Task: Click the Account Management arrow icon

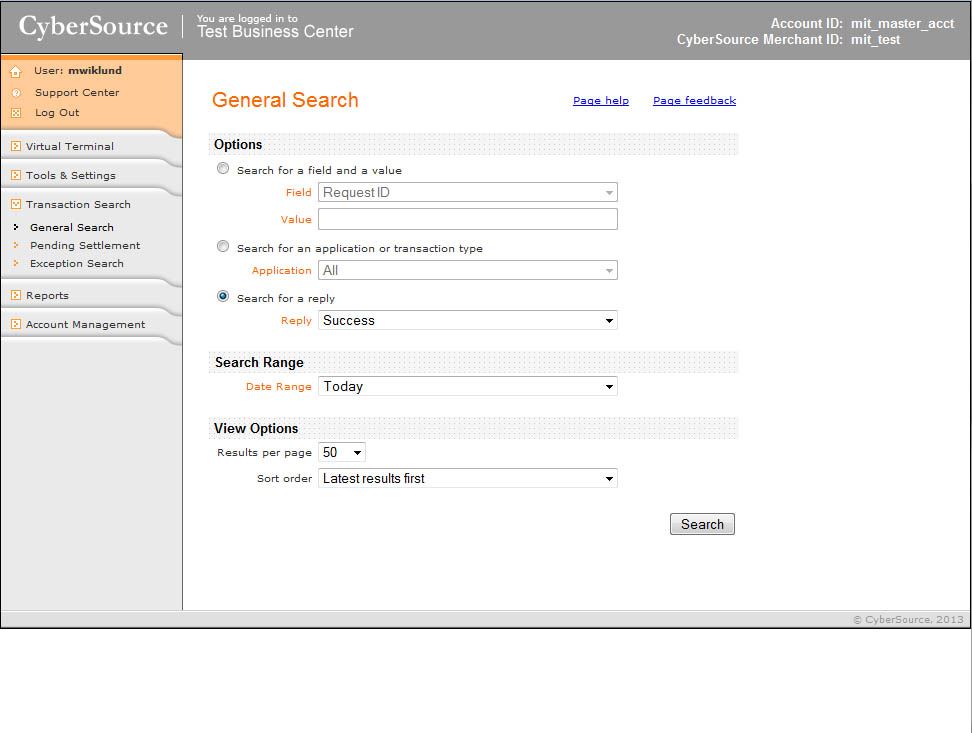Action: click(x=16, y=324)
